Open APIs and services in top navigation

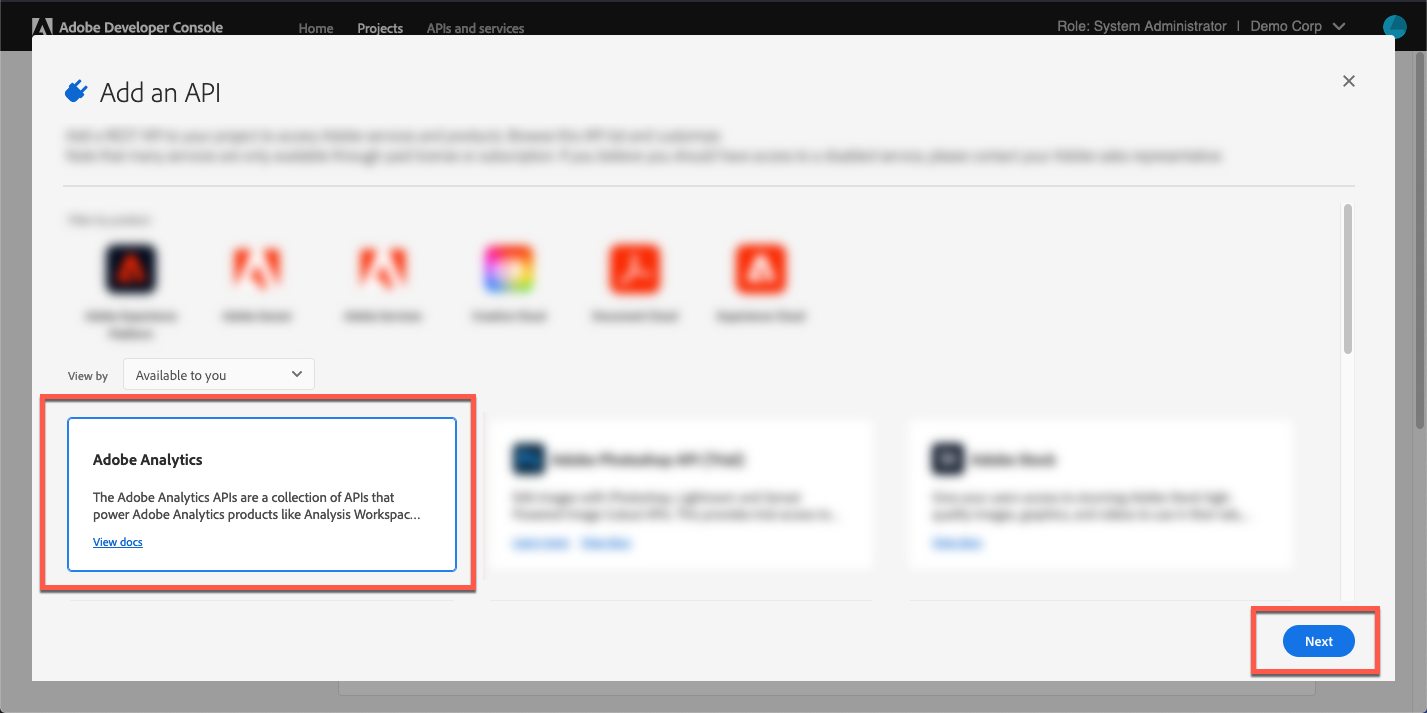[475, 28]
